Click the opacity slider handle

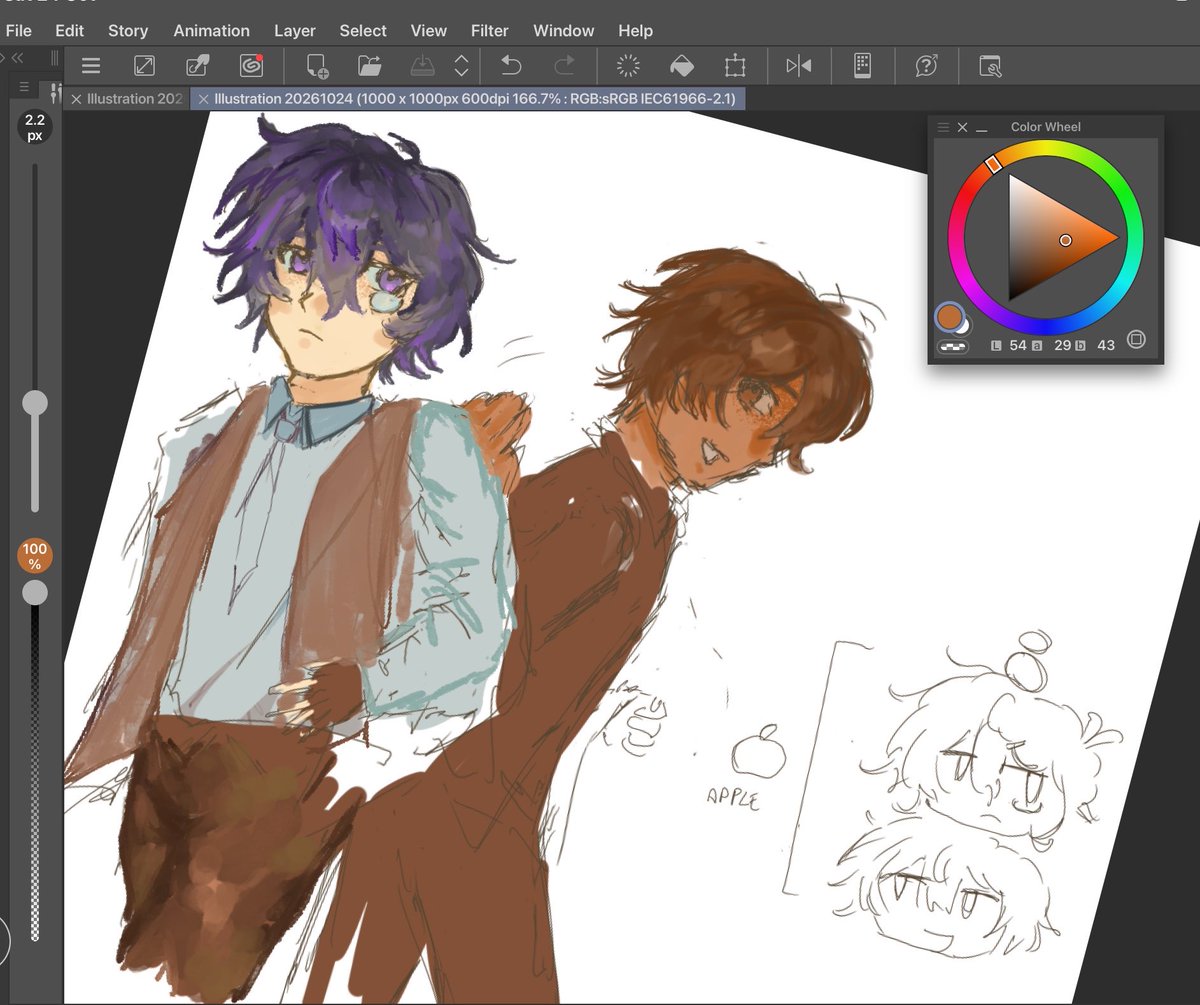(x=35, y=592)
